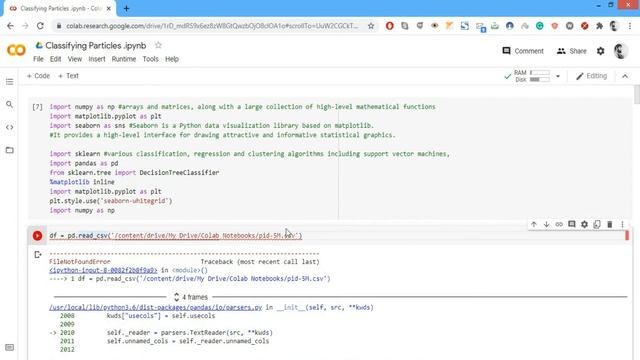Click the output clear icon beside traceback
This screenshot has width=640, height=360.
[38, 255]
